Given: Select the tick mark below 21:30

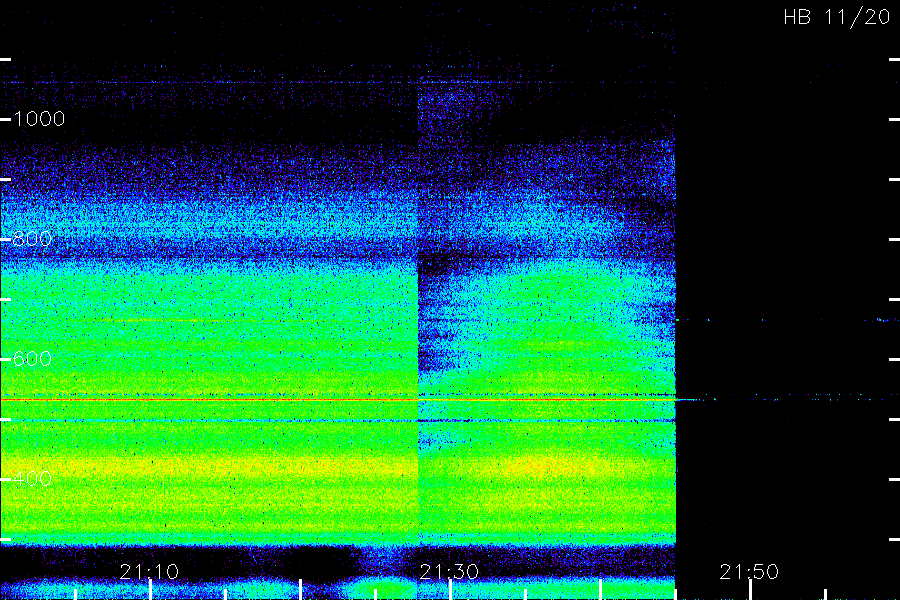Looking at the screenshot, I should click(451, 590).
